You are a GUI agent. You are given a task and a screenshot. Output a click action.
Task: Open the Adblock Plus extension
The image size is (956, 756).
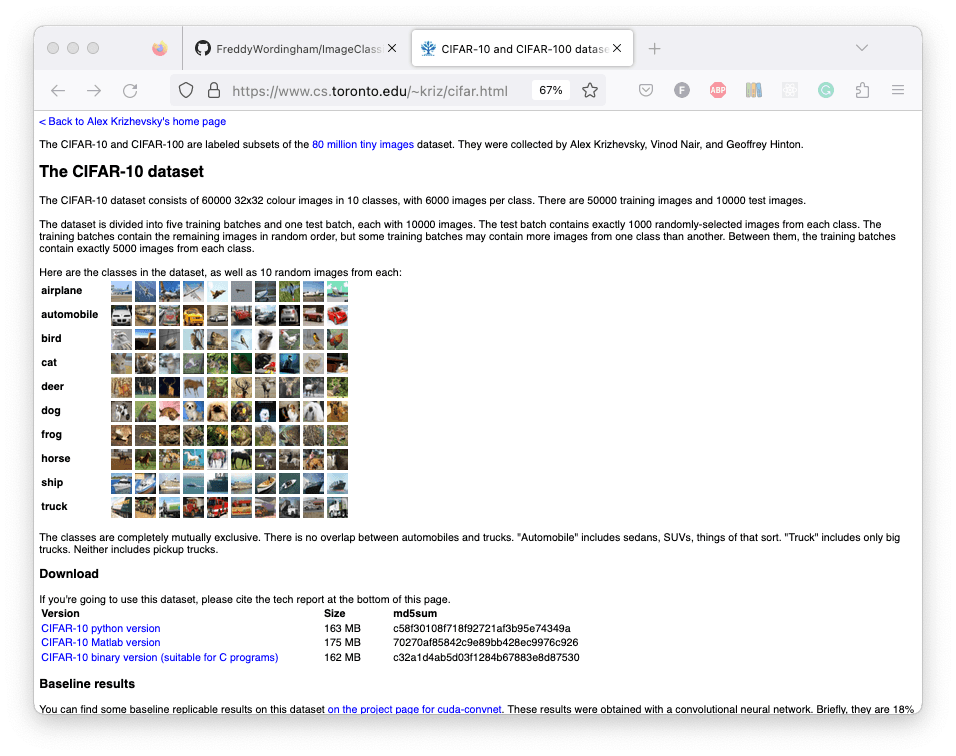click(x=718, y=91)
